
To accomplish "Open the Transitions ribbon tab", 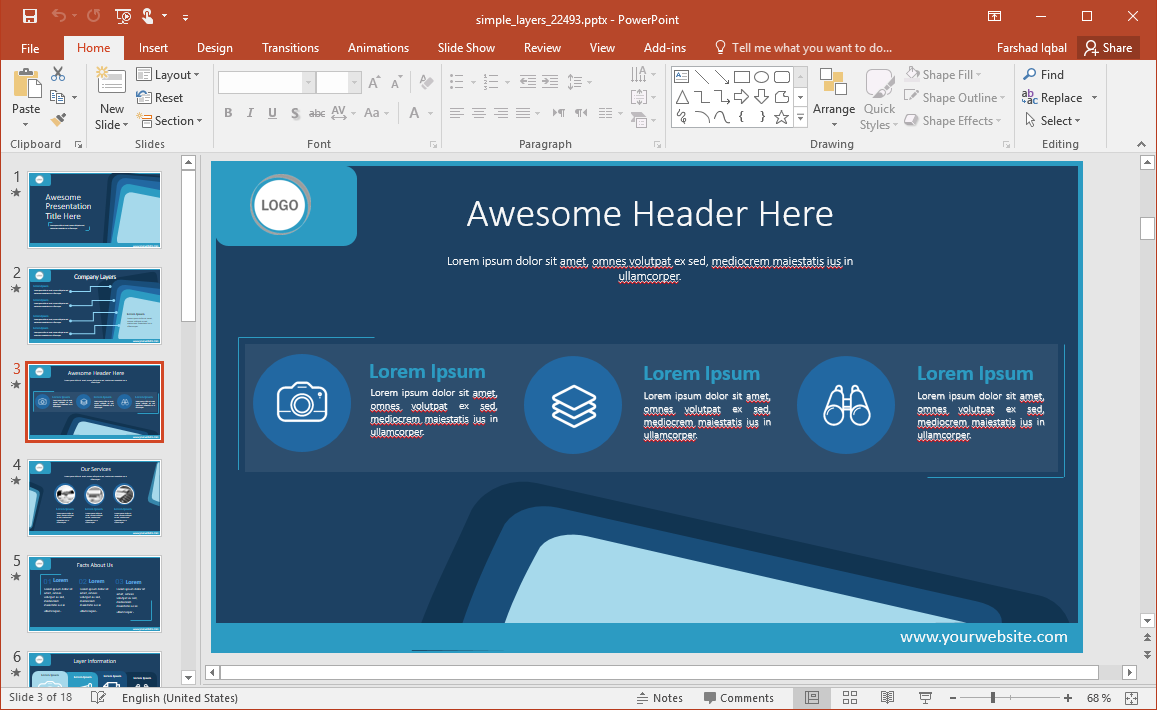I will 290,48.
